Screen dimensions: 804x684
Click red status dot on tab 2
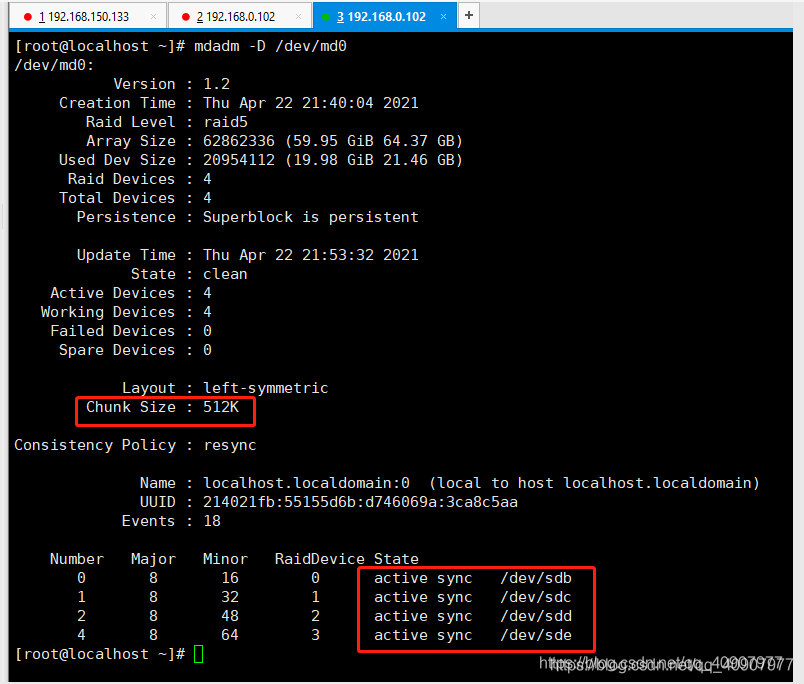coord(186,17)
